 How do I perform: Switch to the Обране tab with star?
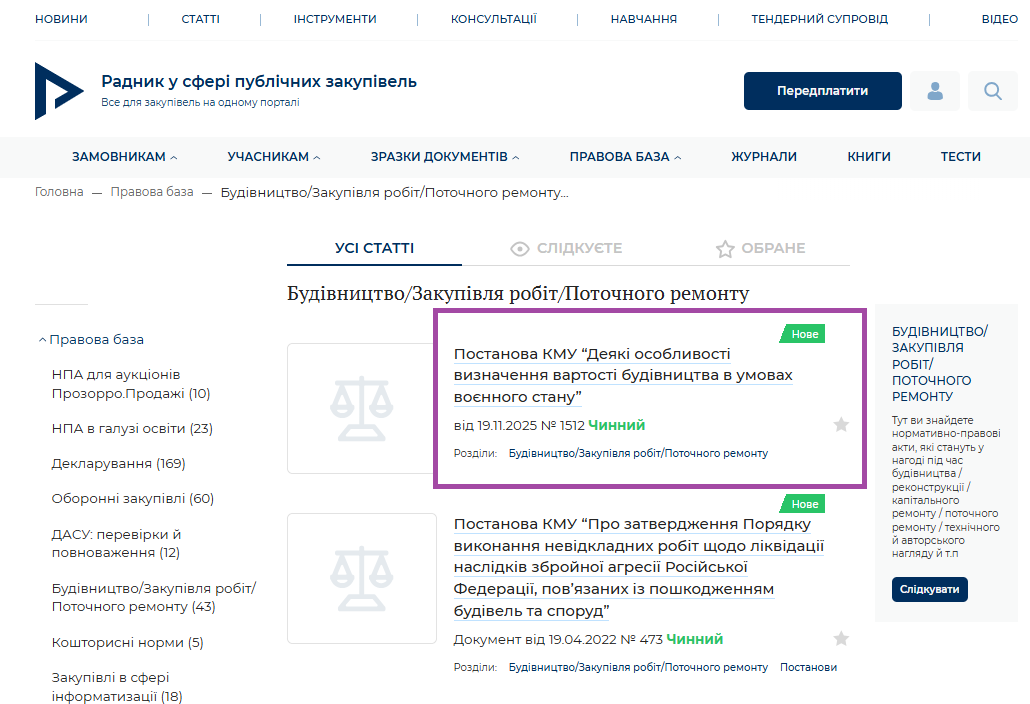pos(760,249)
